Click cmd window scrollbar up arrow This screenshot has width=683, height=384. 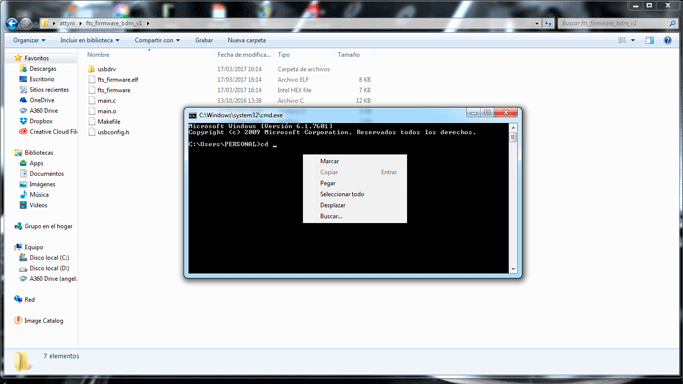(513, 128)
